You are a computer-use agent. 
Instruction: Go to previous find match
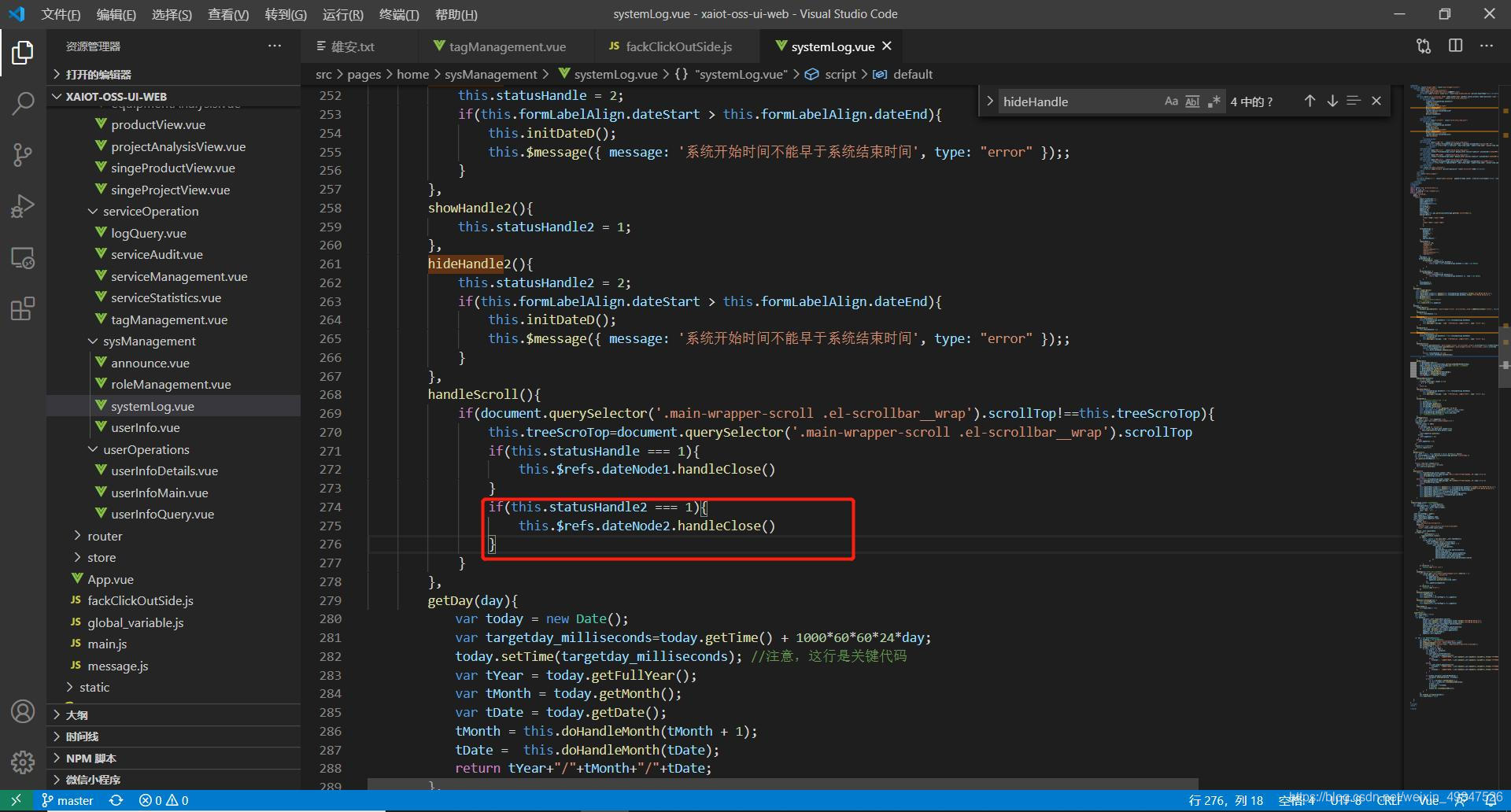[x=1310, y=101]
